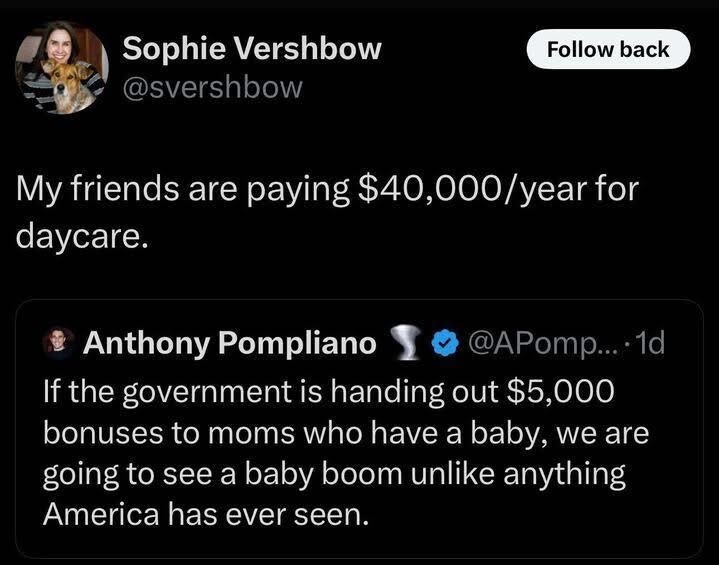Image resolution: width=719 pixels, height=565 pixels.
Task: Click the word 'daycare.' in the tweet
Action: (x=82, y=236)
